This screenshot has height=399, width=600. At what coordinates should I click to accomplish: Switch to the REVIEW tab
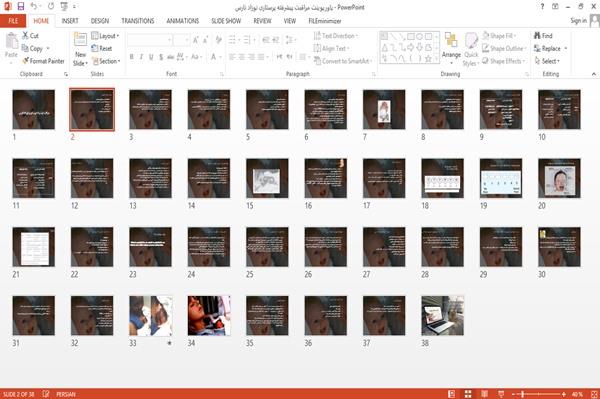262,21
